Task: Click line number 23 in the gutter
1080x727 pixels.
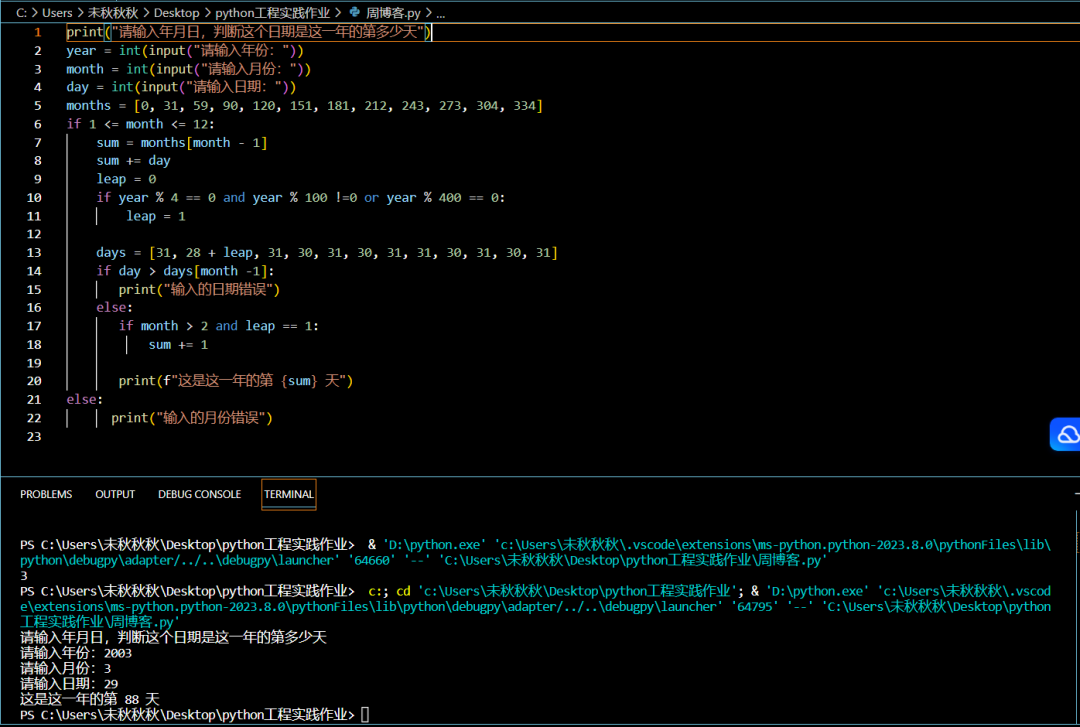Action: point(34,437)
